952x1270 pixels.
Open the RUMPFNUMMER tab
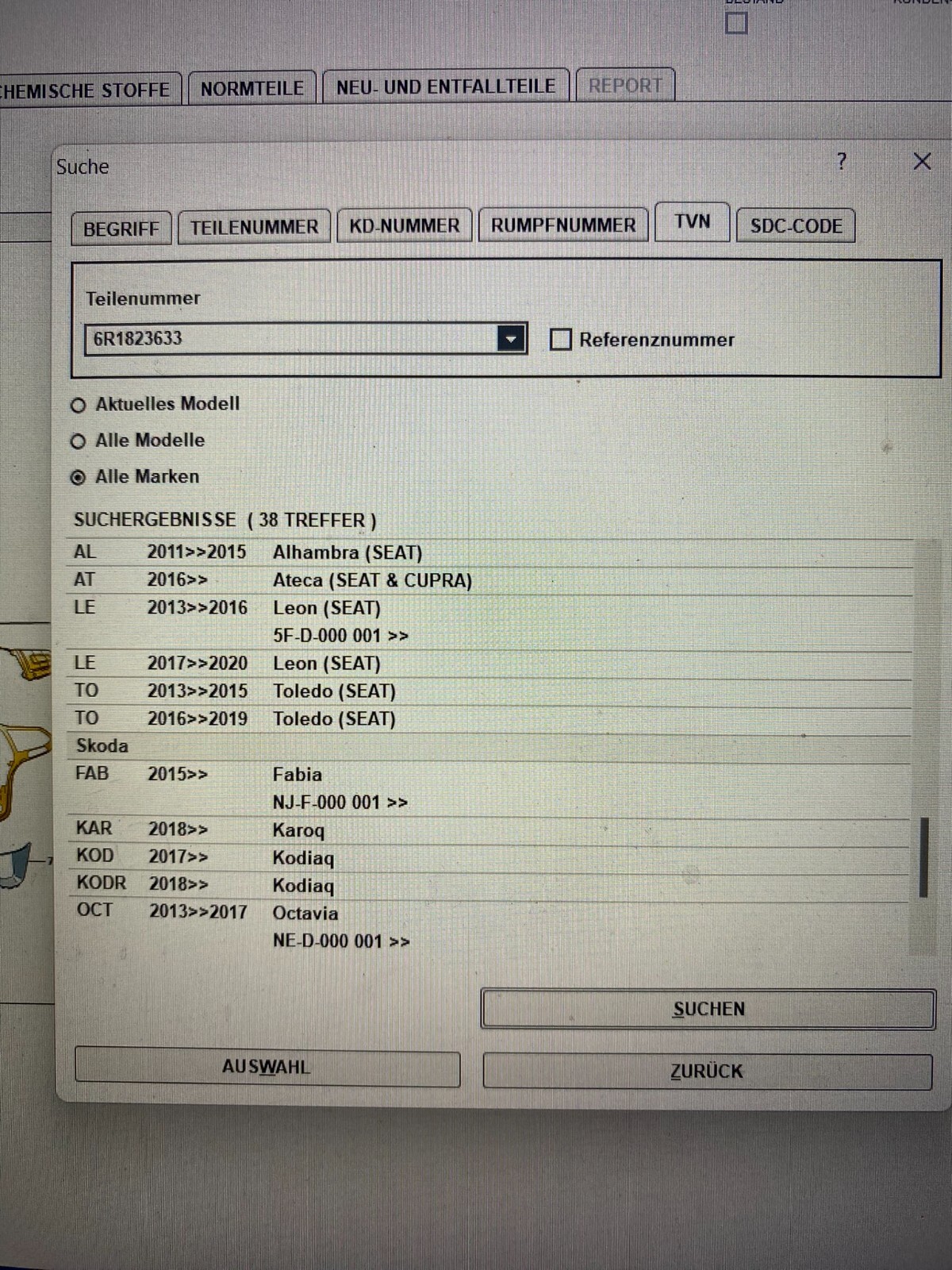(562, 225)
